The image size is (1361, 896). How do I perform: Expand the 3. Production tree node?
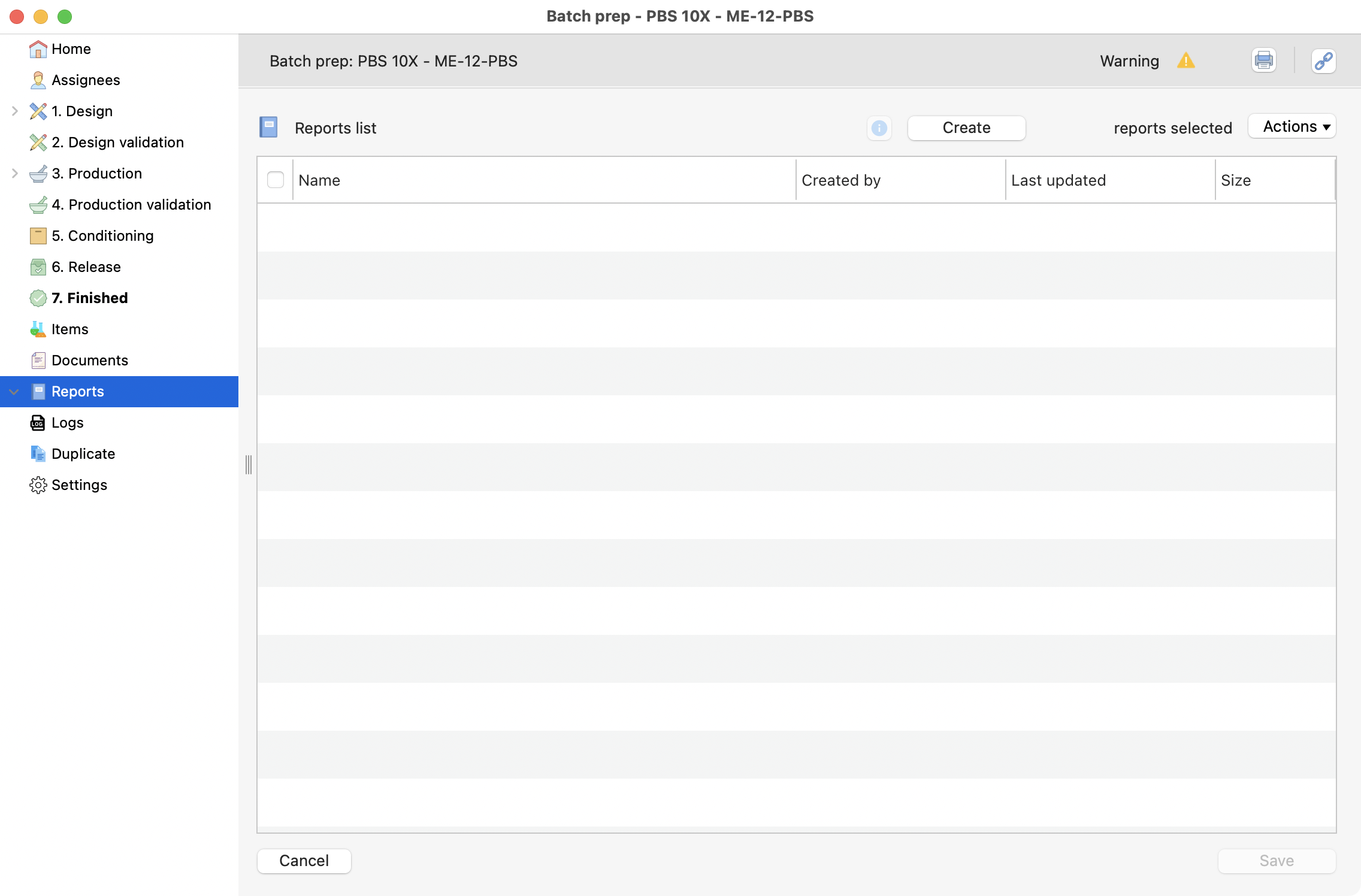pyautogui.click(x=15, y=174)
